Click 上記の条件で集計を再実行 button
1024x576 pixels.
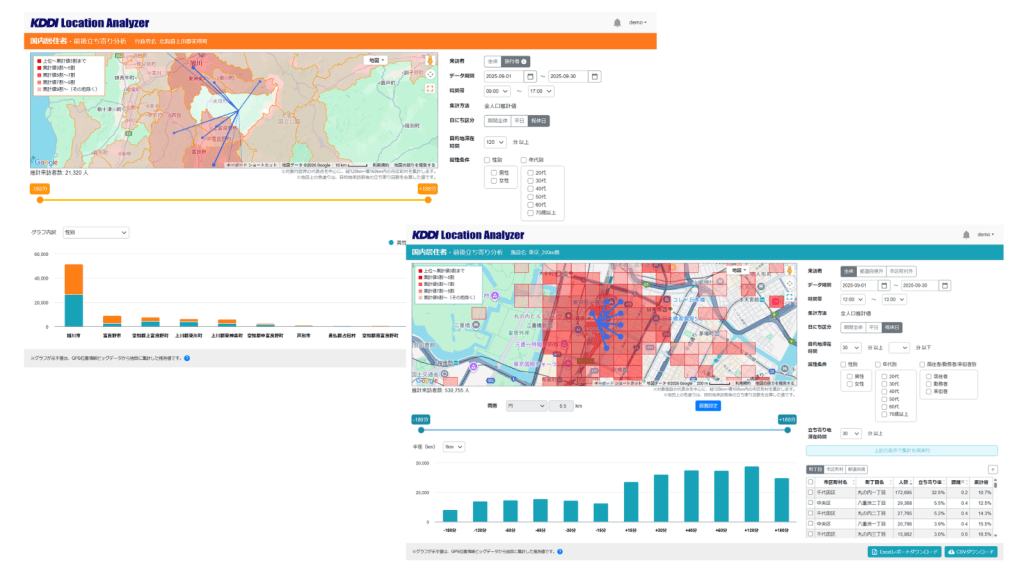(x=902, y=451)
